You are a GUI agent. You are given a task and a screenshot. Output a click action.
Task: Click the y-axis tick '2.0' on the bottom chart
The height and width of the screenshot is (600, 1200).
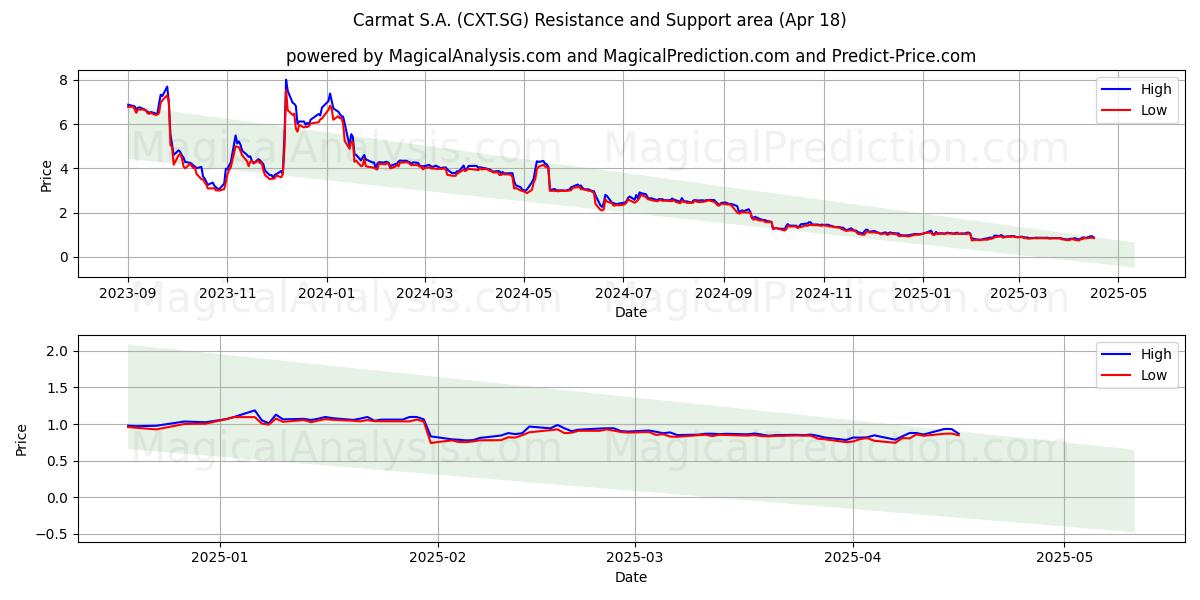coord(56,351)
